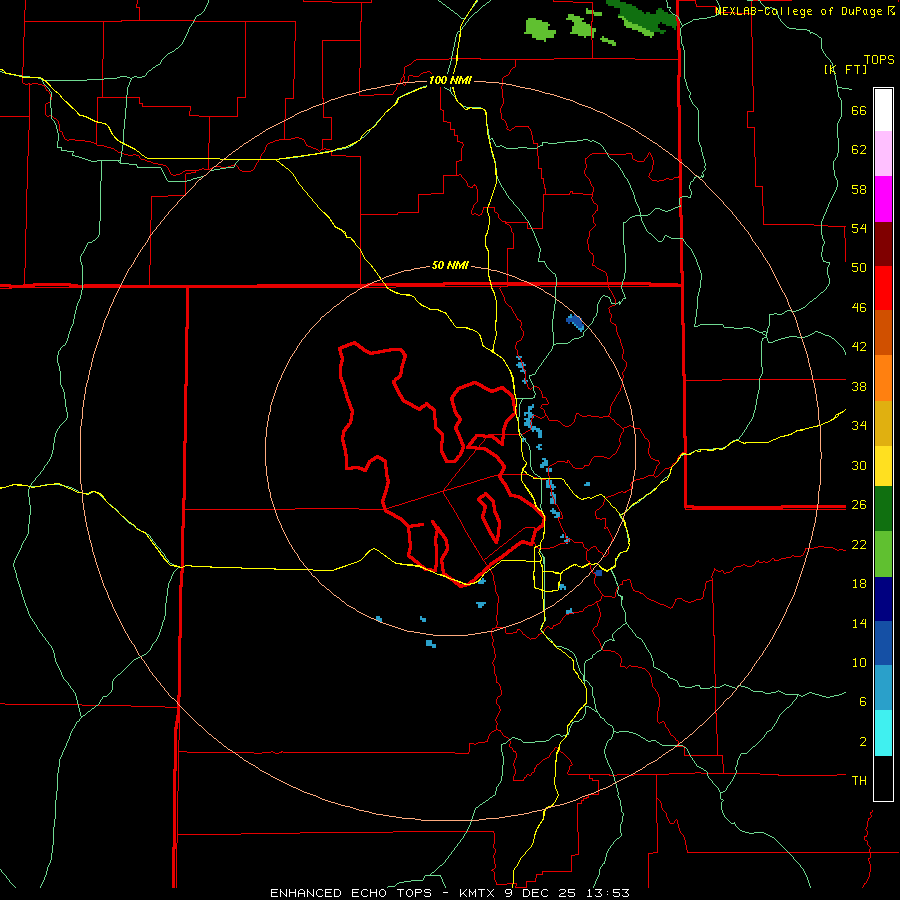Click the "26" legend value

pyautogui.click(x=859, y=505)
